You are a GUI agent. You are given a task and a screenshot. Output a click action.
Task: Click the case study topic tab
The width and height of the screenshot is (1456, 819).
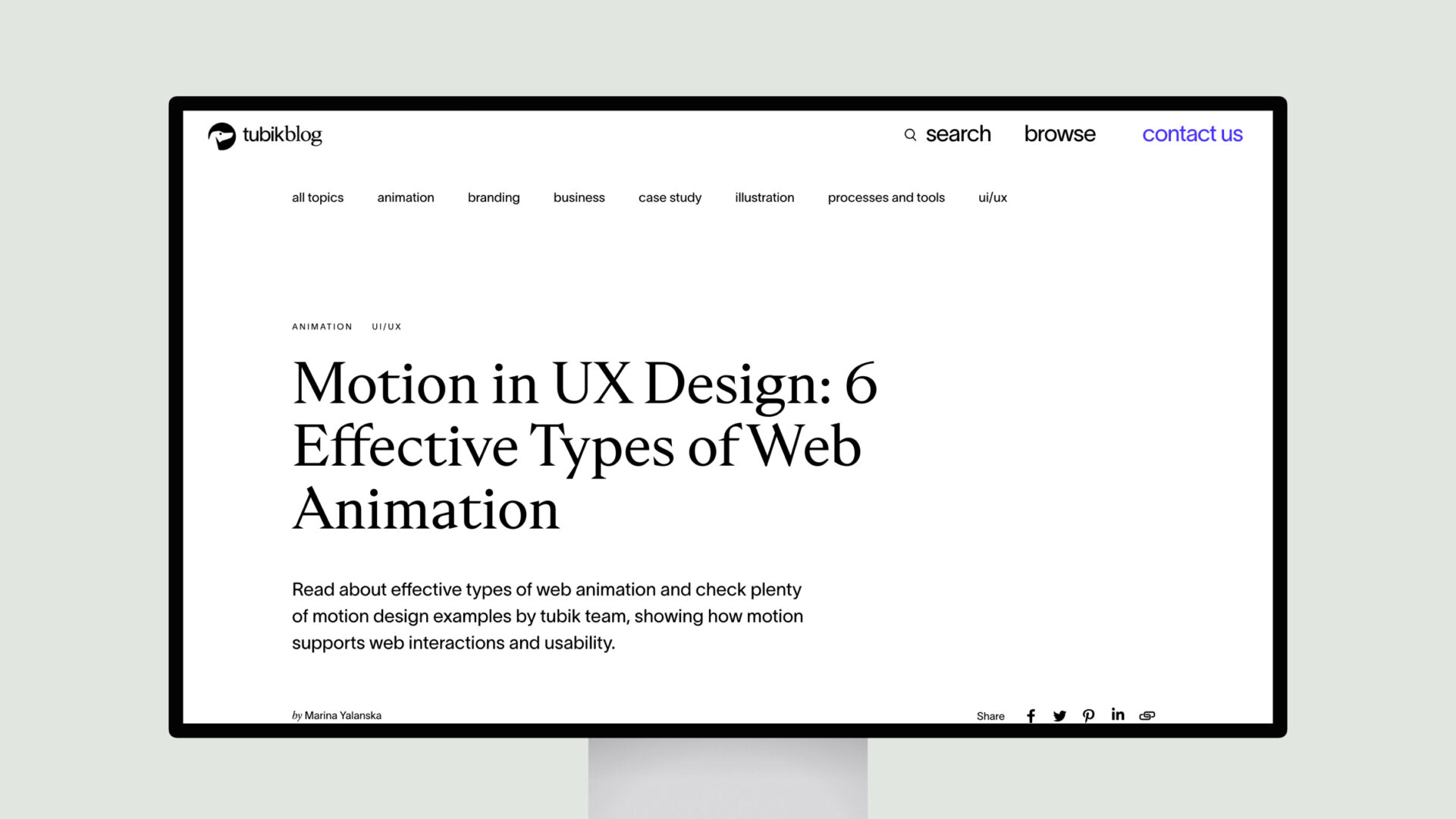pos(670,197)
